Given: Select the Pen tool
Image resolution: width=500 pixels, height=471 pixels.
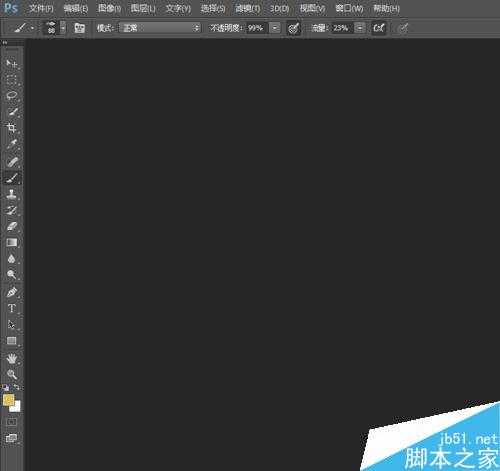Looking at the screenshot, I should [11, 292].
